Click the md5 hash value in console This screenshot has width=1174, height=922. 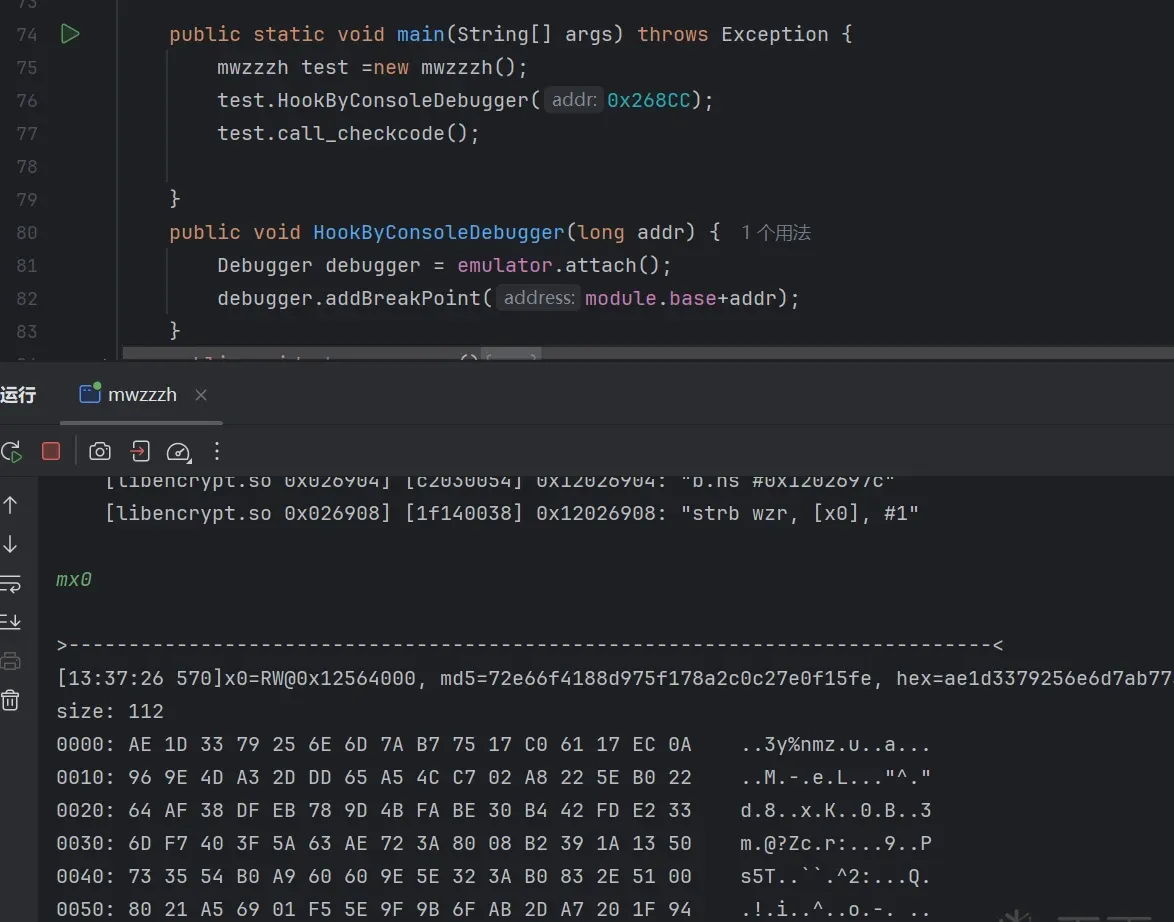tap(679, 679)
